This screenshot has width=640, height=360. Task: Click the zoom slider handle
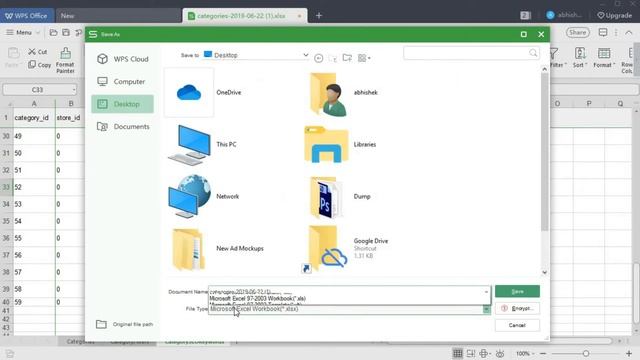tap(586, 353)
